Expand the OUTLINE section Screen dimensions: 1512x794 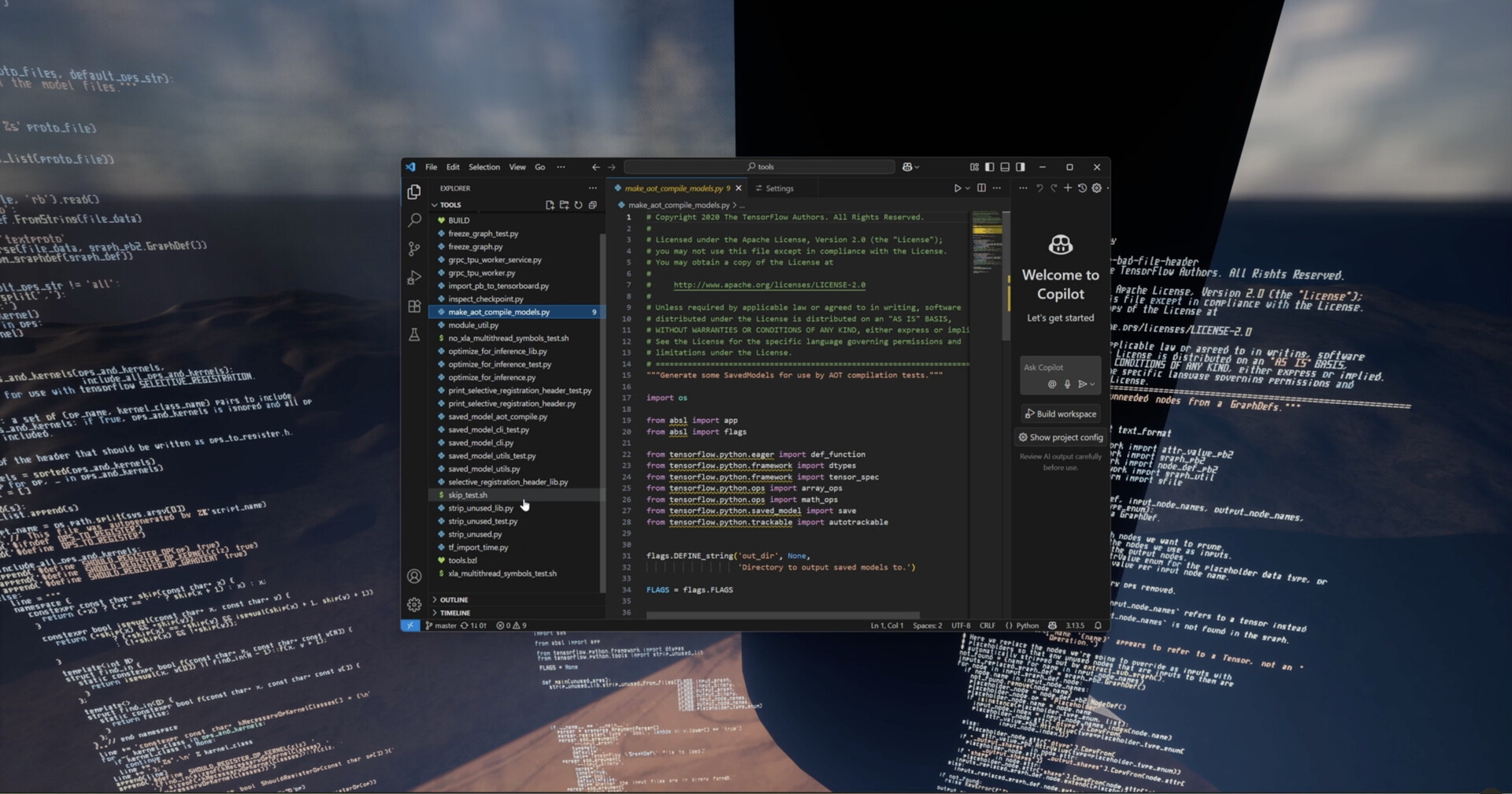(x=454, y=600)
